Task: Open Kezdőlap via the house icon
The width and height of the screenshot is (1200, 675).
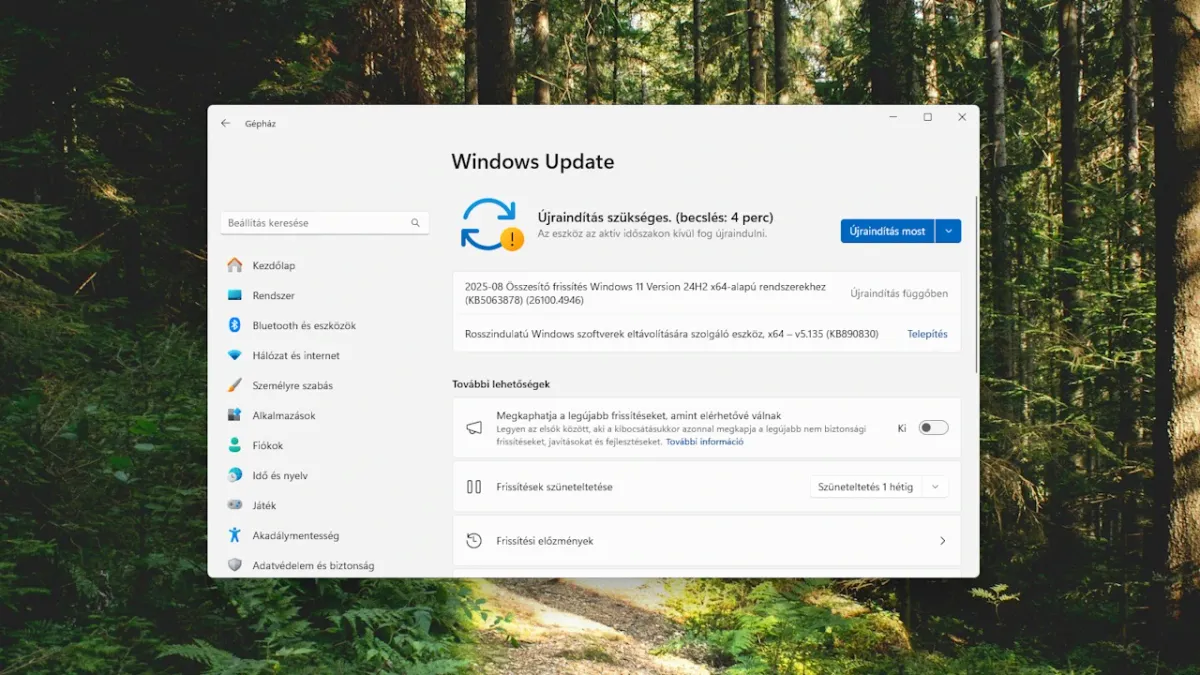Action: point(235,266)
